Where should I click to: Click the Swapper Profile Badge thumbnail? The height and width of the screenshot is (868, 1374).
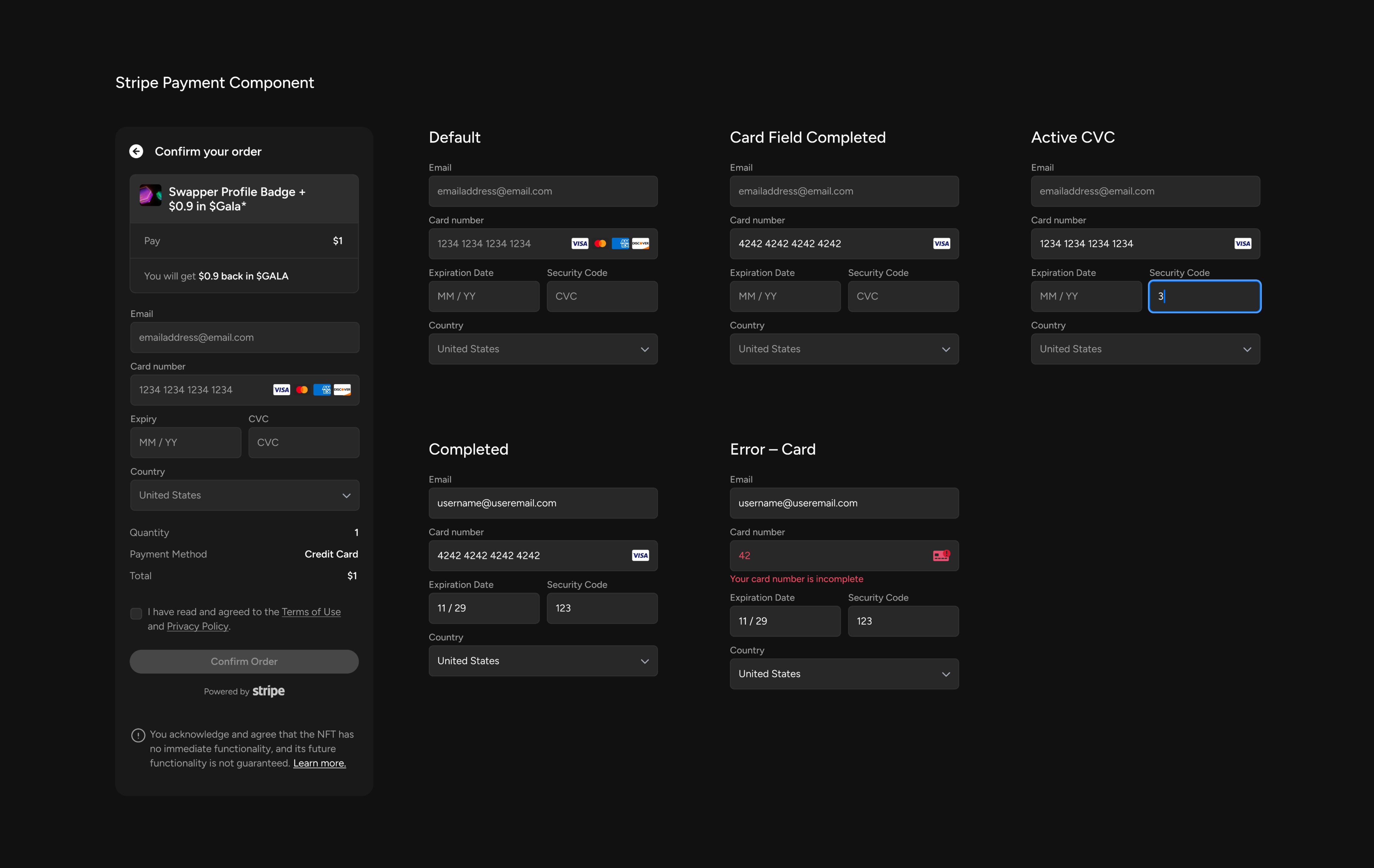tap(151, 195)
